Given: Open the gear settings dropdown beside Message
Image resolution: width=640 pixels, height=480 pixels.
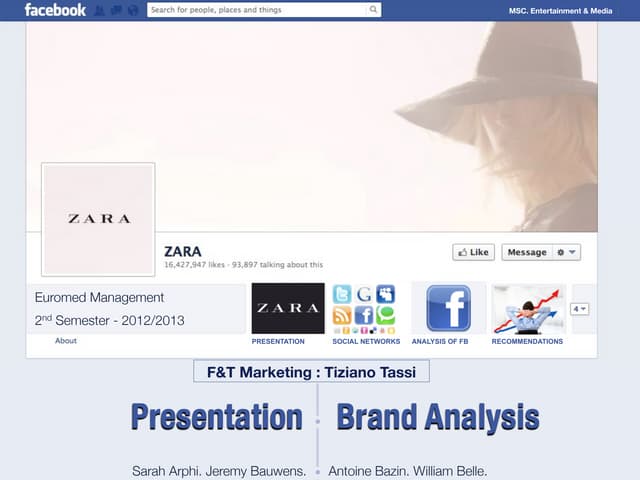Looking at the screenshot, I should (567, 252).
